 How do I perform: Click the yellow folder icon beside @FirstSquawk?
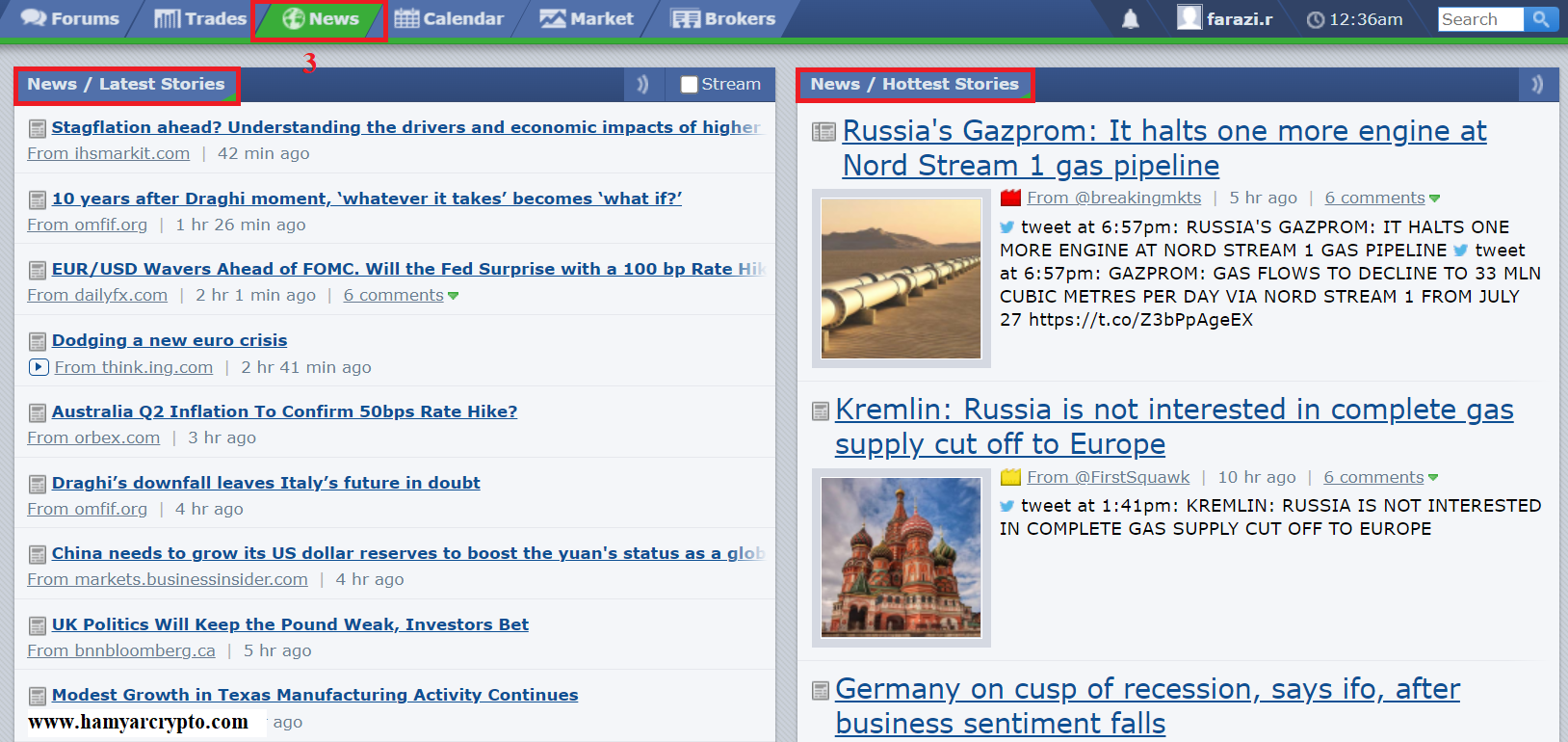pos(1010,477)
